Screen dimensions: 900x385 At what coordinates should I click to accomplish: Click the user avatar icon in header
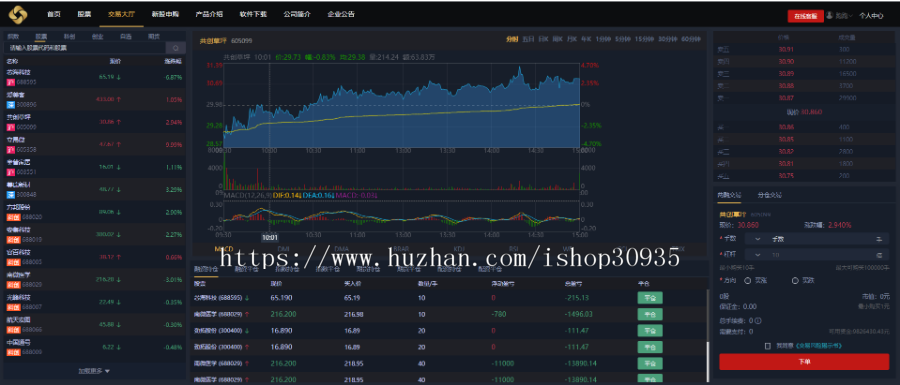[829, 15]
